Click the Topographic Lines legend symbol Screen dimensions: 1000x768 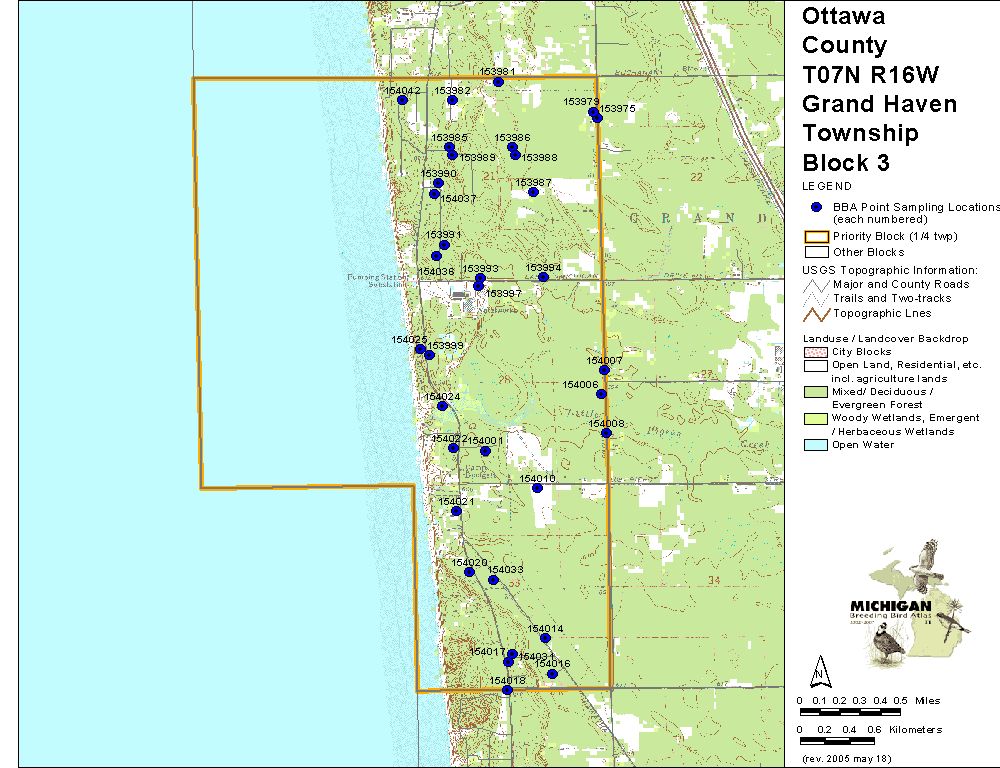point(816,313)
